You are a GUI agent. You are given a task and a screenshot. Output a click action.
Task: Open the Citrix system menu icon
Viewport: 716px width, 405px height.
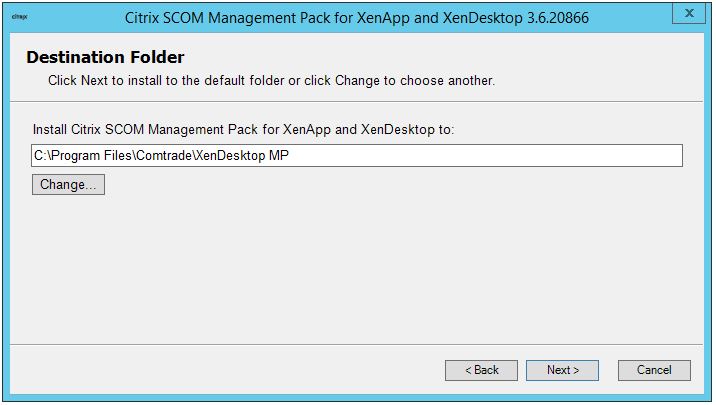(x=19, y=17)
